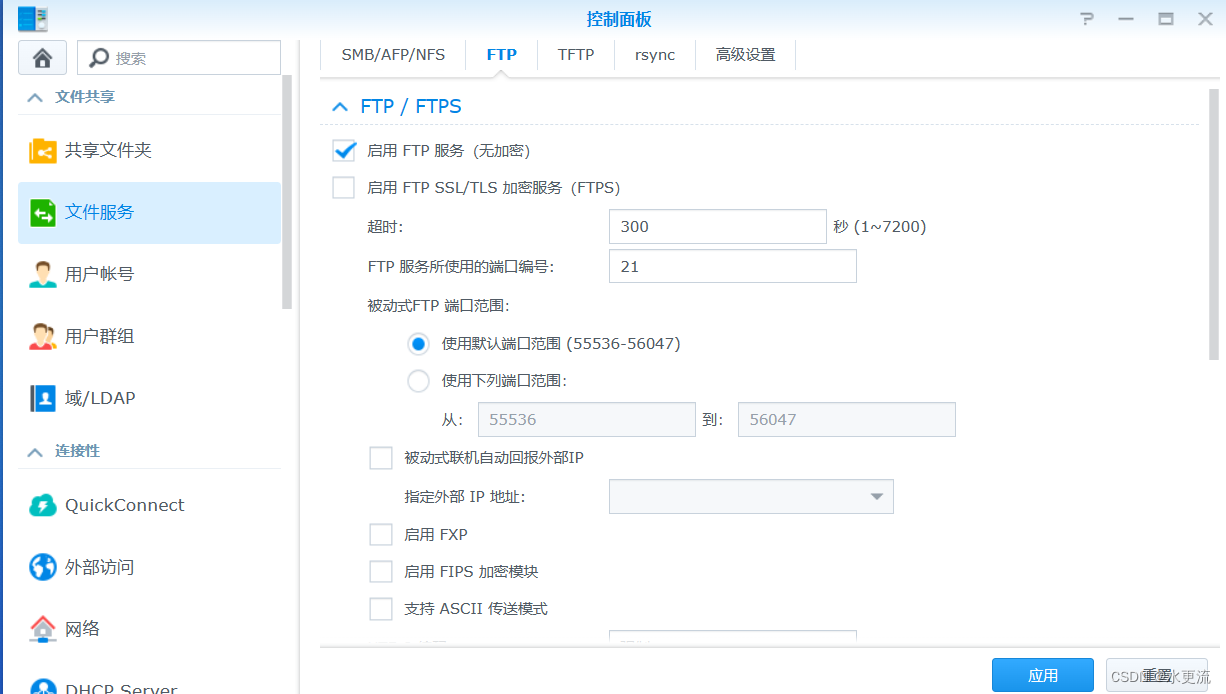
Task: Click the main panel vertical scrollbar
Action: click(x=1214, y=225)
